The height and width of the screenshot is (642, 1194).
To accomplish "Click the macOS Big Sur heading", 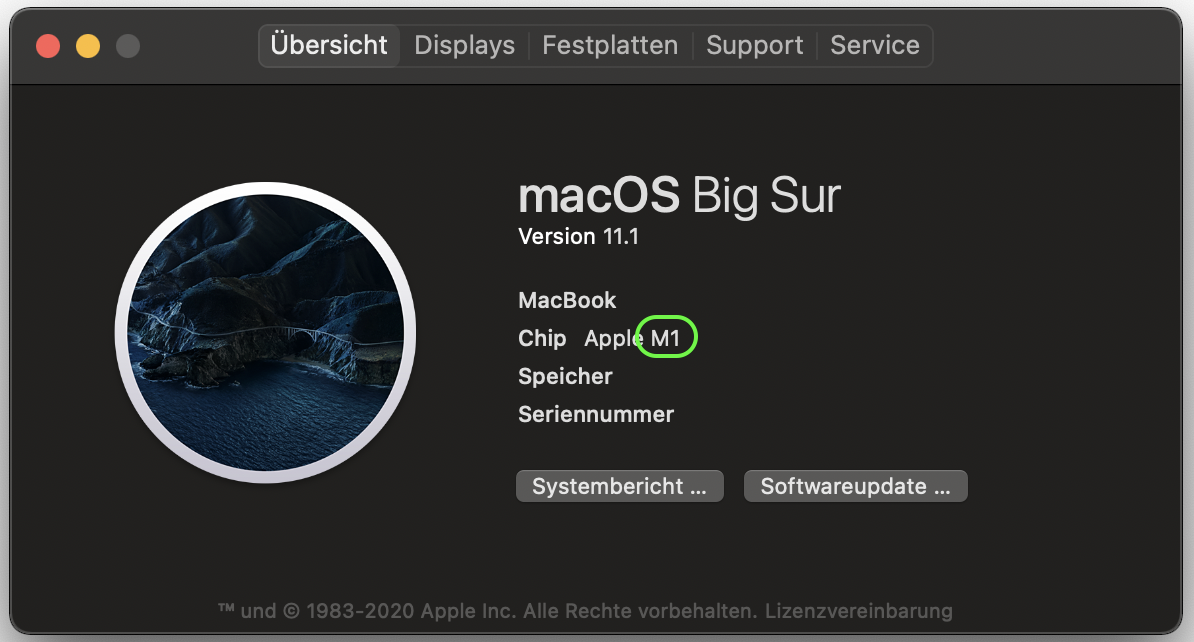I will point(679,196).
